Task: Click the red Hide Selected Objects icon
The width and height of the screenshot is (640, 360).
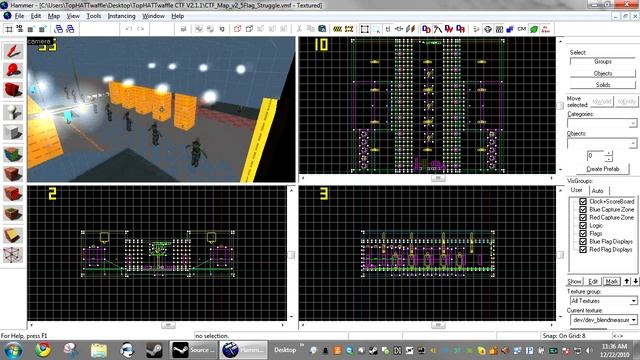Action: [x=238, y=29]
